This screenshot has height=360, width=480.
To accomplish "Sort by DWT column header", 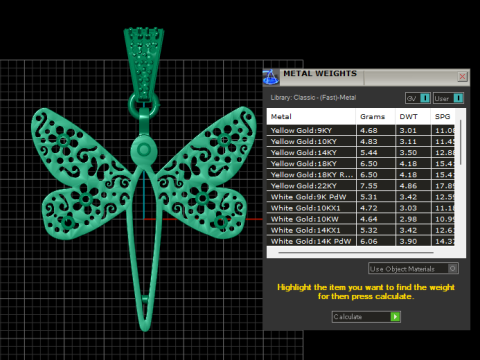I will coord(413,117).
